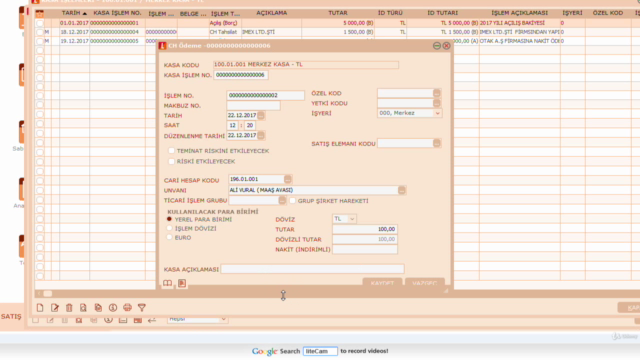Delete the selected record using the trash icon
This screenshot has height=360, width=640.
click(x=69, y=308)
